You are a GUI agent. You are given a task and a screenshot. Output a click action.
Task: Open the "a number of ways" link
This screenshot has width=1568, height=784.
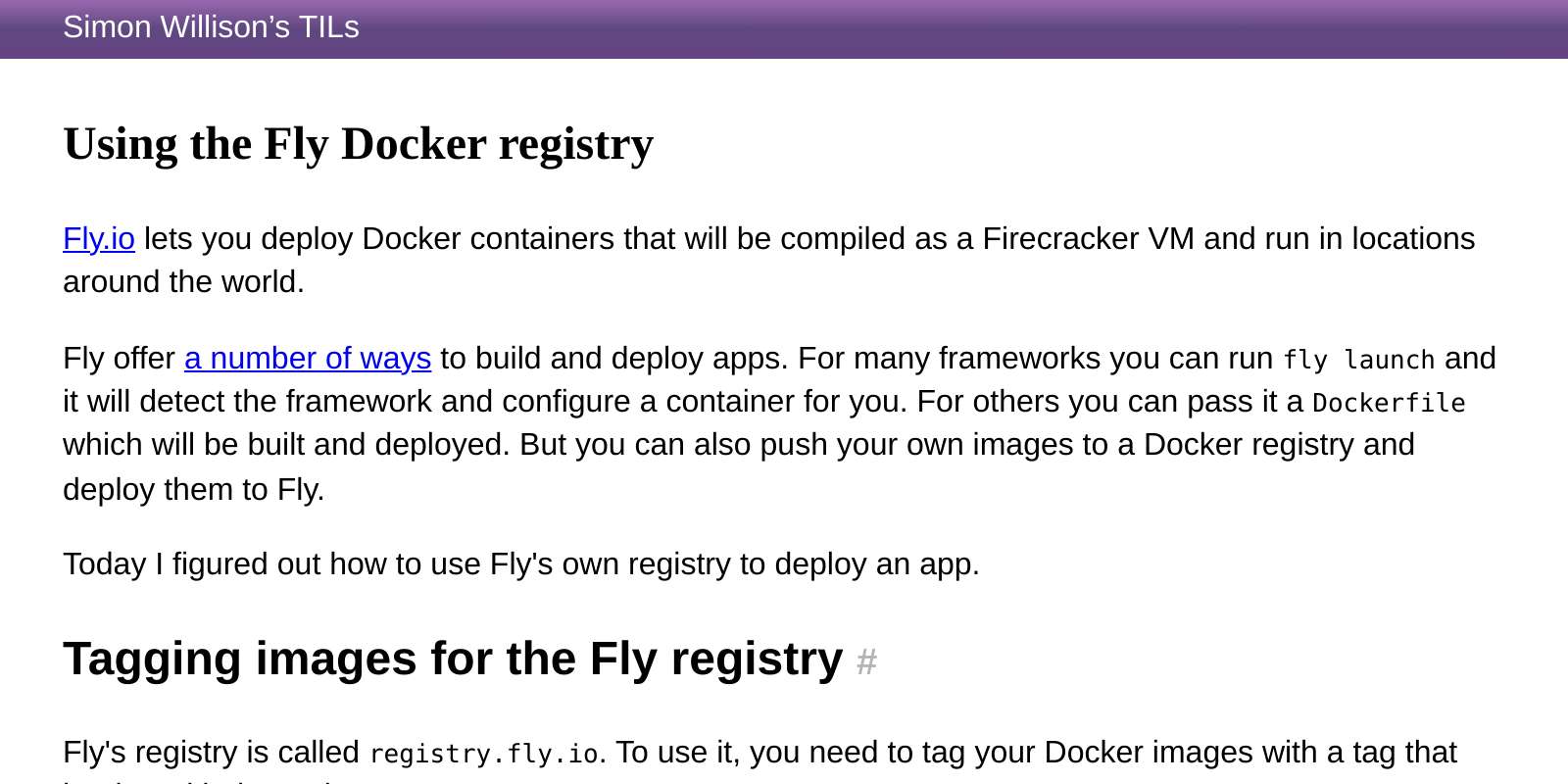coord(308,358)
